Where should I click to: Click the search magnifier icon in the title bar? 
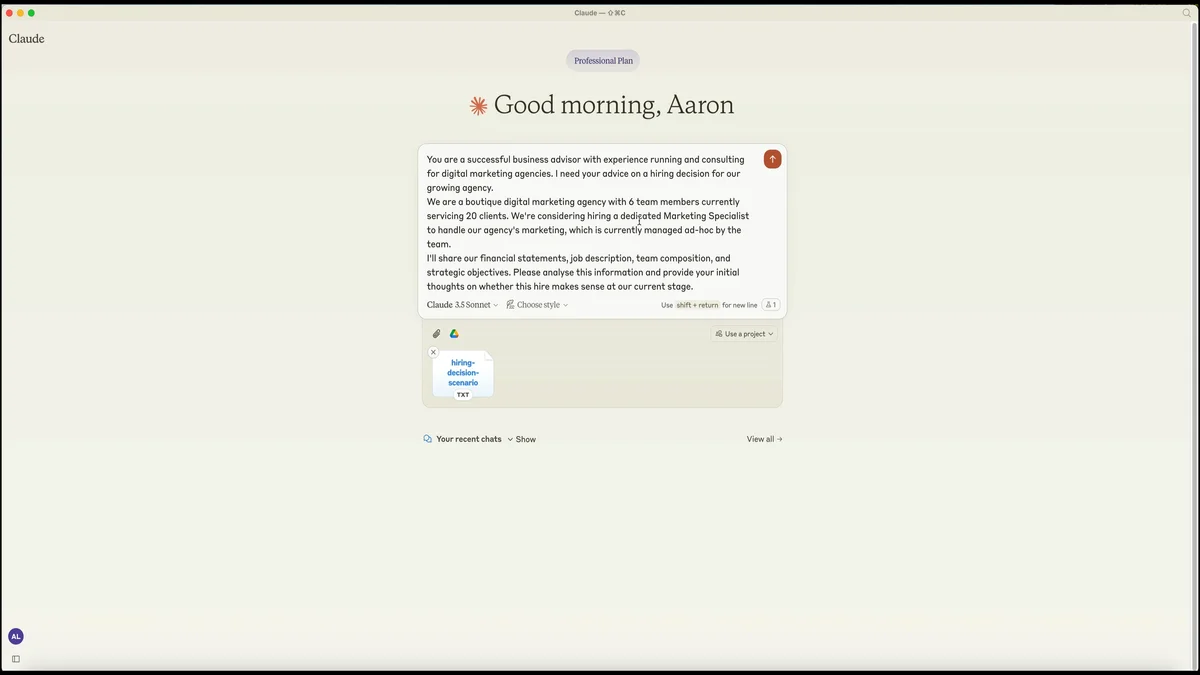click(x=1187, y=13)
